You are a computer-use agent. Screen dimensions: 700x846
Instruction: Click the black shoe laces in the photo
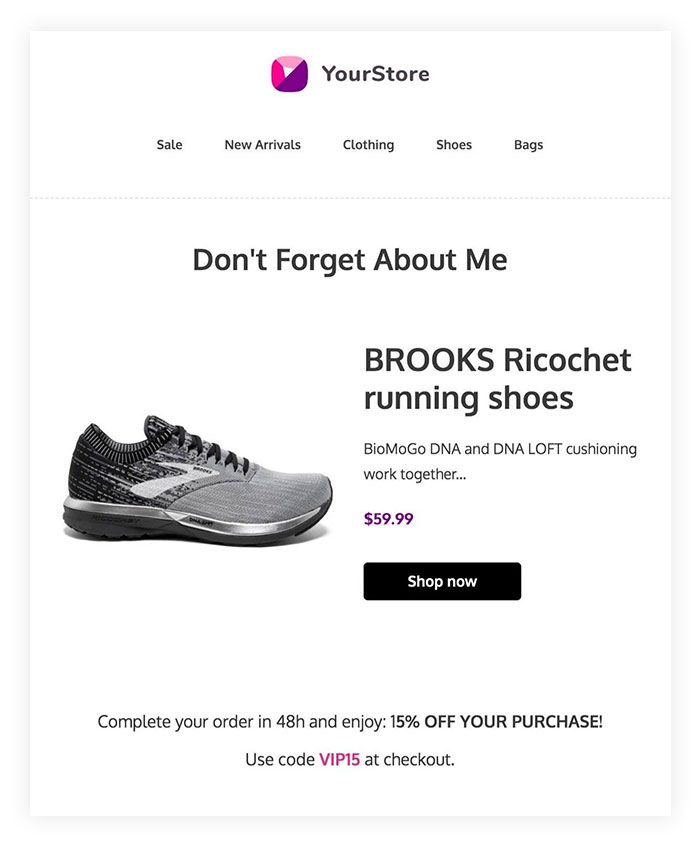click(x=210, y=448)
